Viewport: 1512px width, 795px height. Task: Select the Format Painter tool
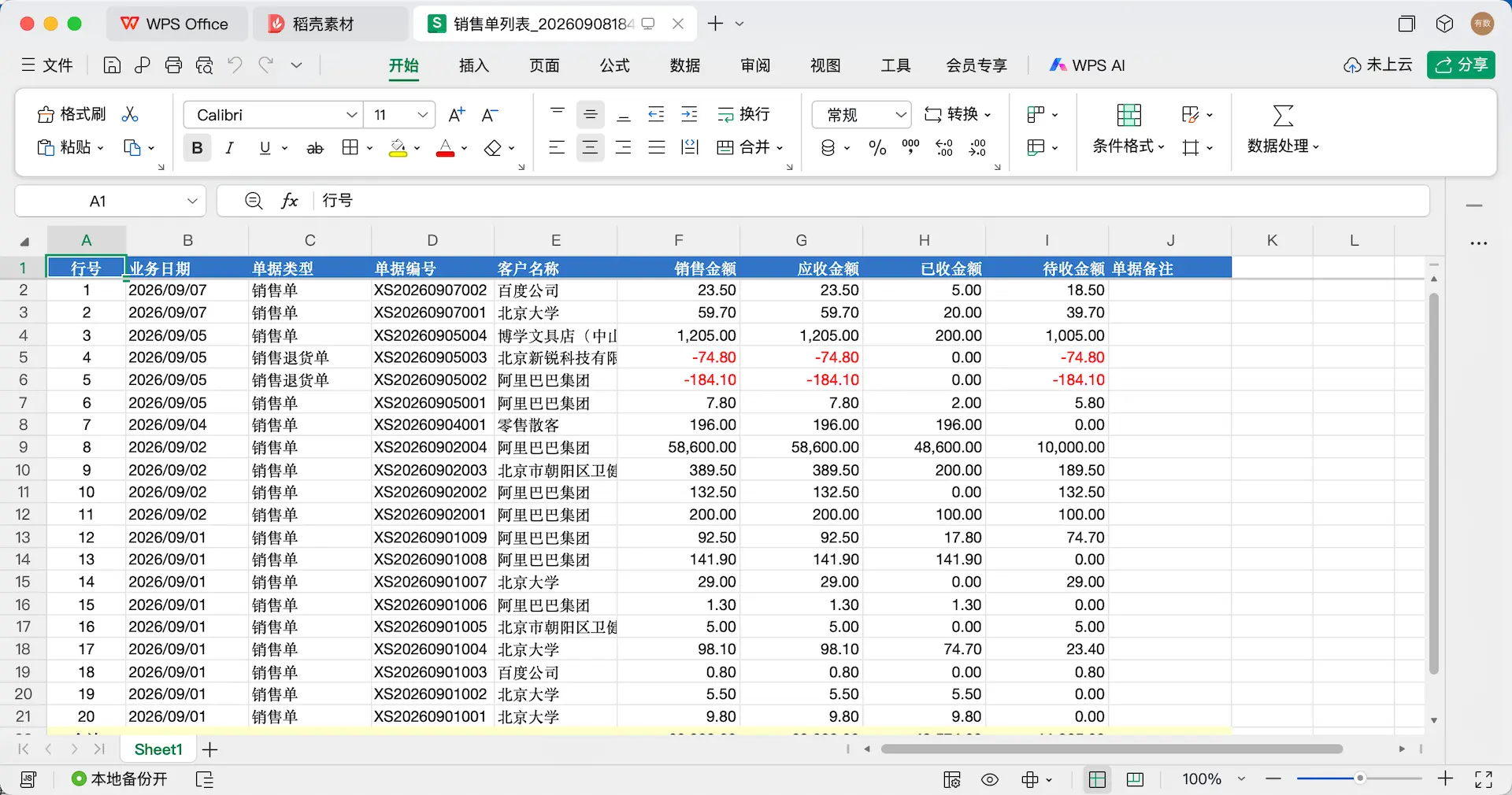(72, 115)
